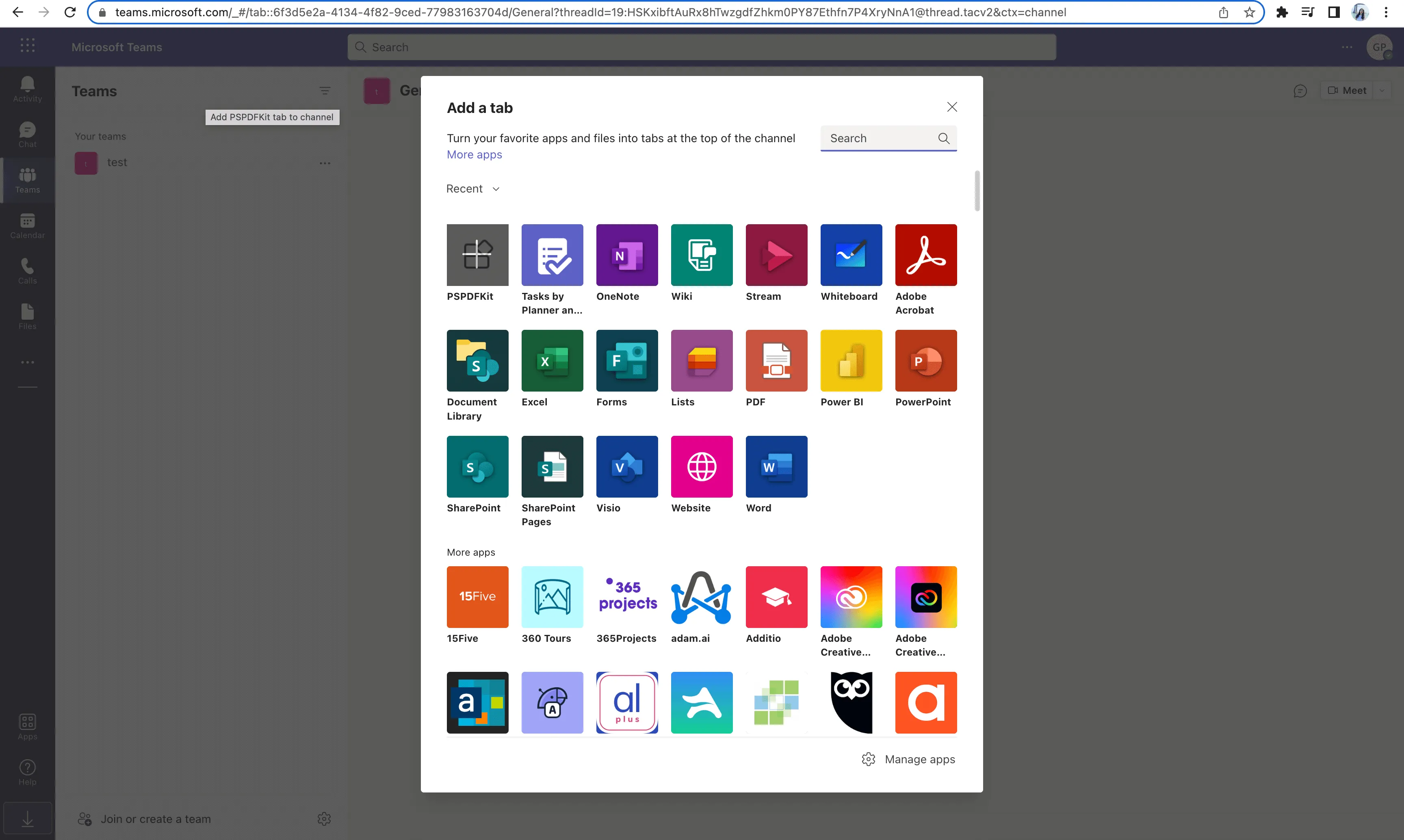The width and height of the screenshot is (1404, 840).
Task: Add a Word tab
Action: 776,466
